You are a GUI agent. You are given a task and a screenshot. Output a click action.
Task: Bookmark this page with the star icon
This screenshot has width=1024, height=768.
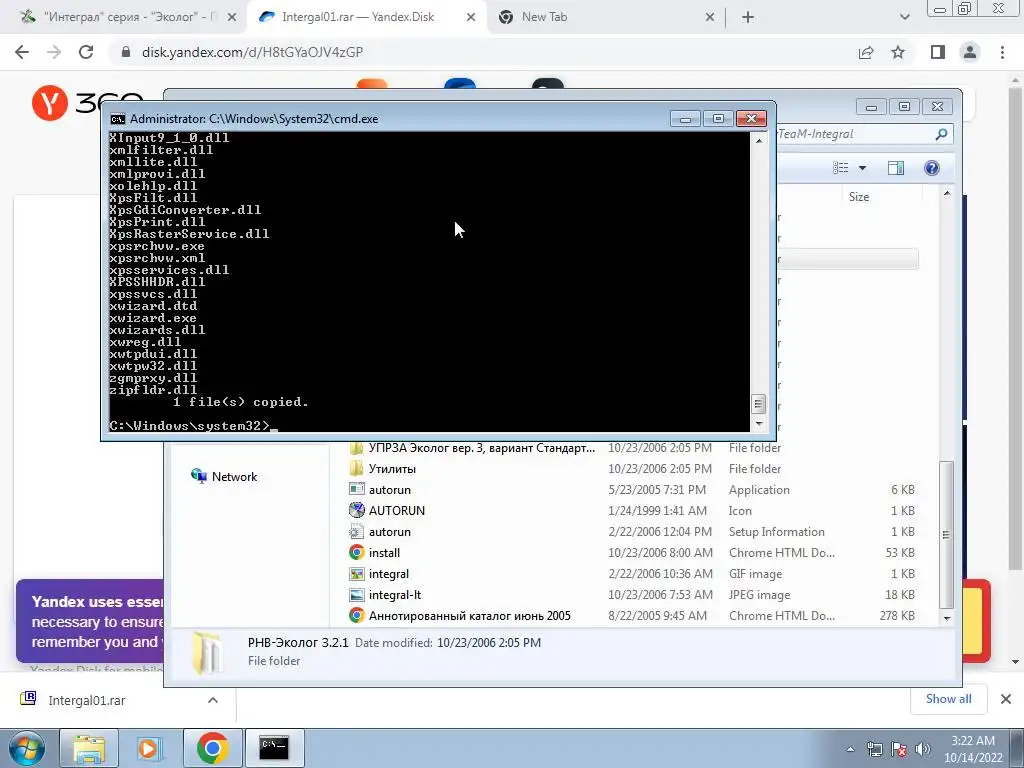tap(898, 52)
